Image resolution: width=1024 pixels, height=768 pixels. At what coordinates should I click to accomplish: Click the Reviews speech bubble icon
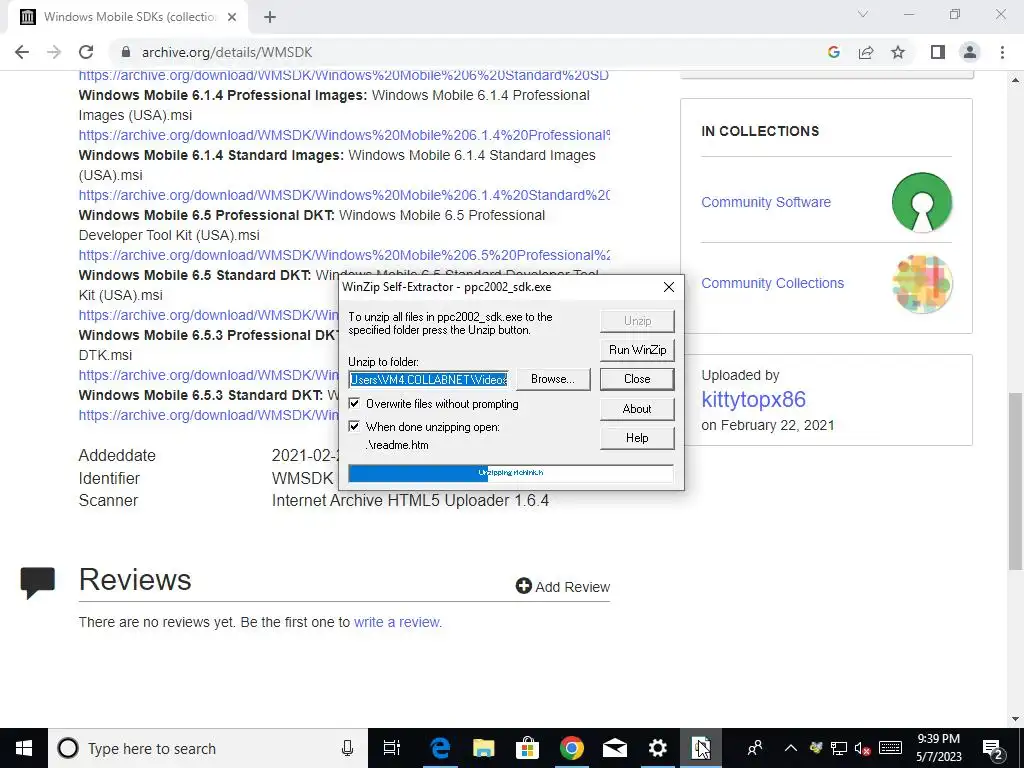tap(37, 583)
